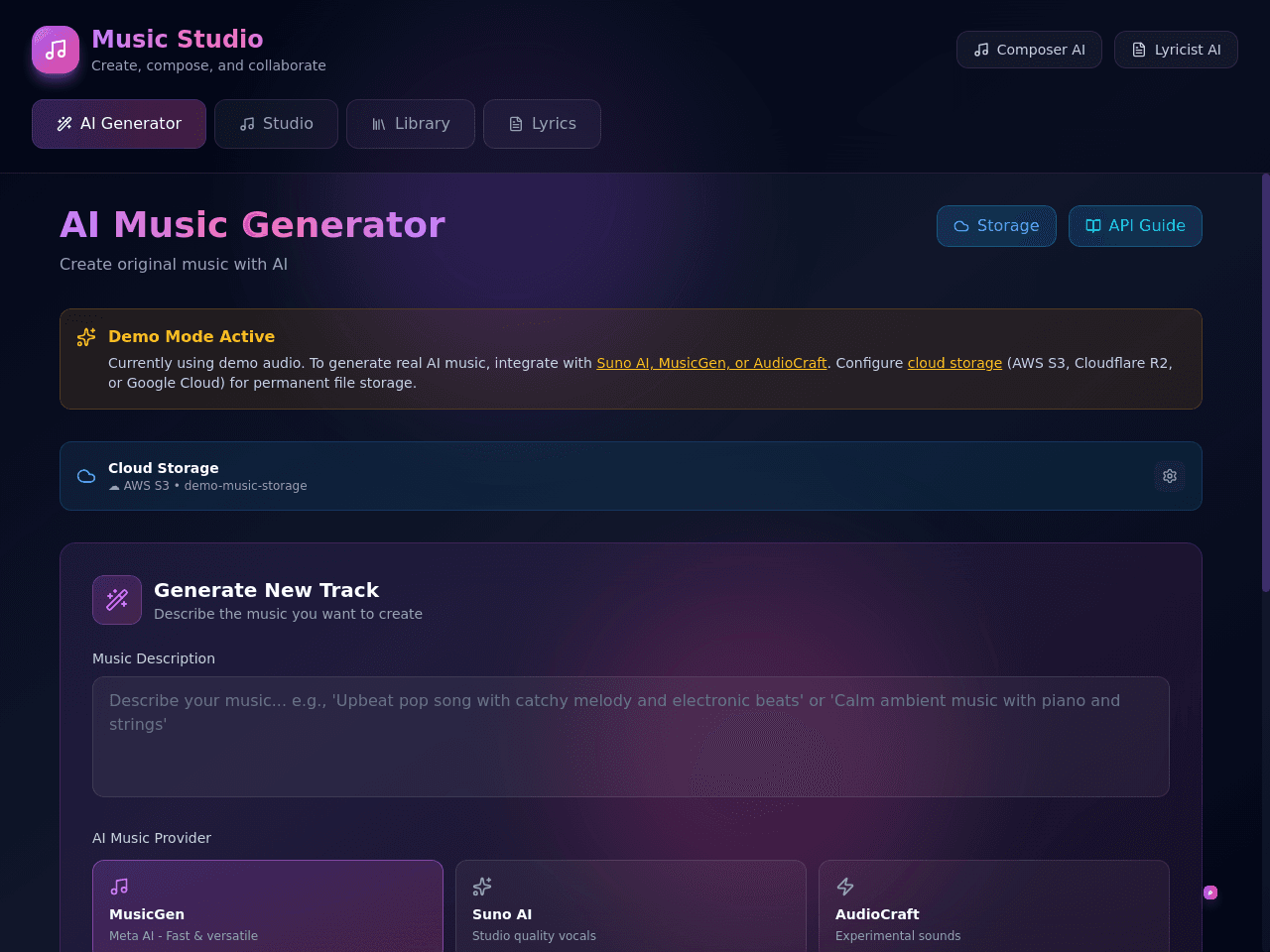Click the 'Music Description' label
The width and height of the screenshot is (1270, 952).
(154, 658)
